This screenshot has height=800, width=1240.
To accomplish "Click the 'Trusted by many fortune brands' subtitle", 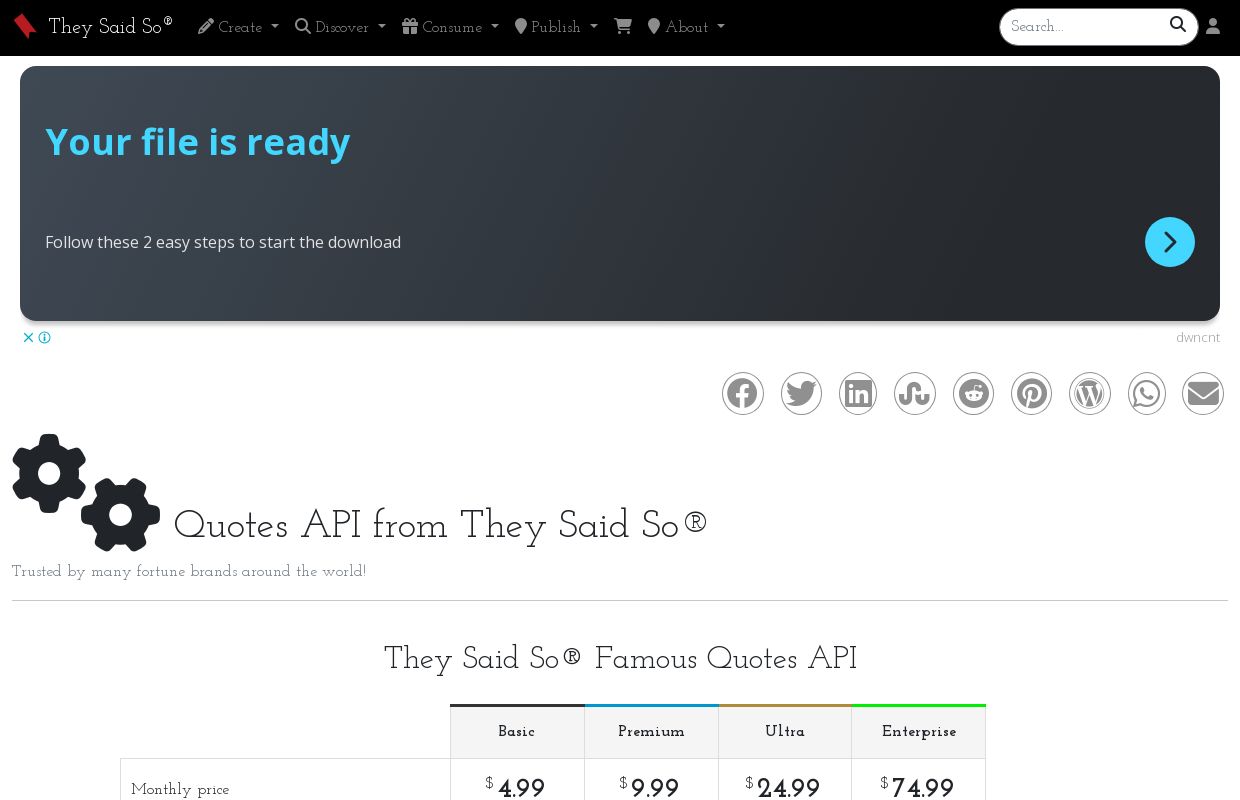I will 189,572.
